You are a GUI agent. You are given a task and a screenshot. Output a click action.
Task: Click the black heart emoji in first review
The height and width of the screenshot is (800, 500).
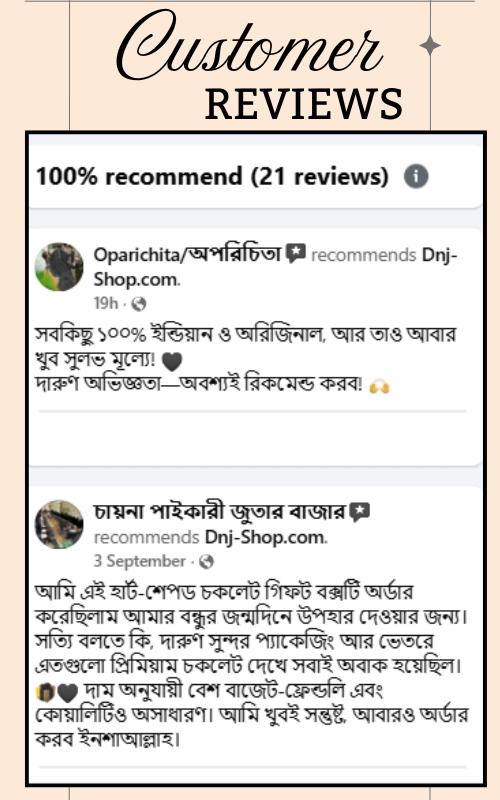click(x=172, y=362)
